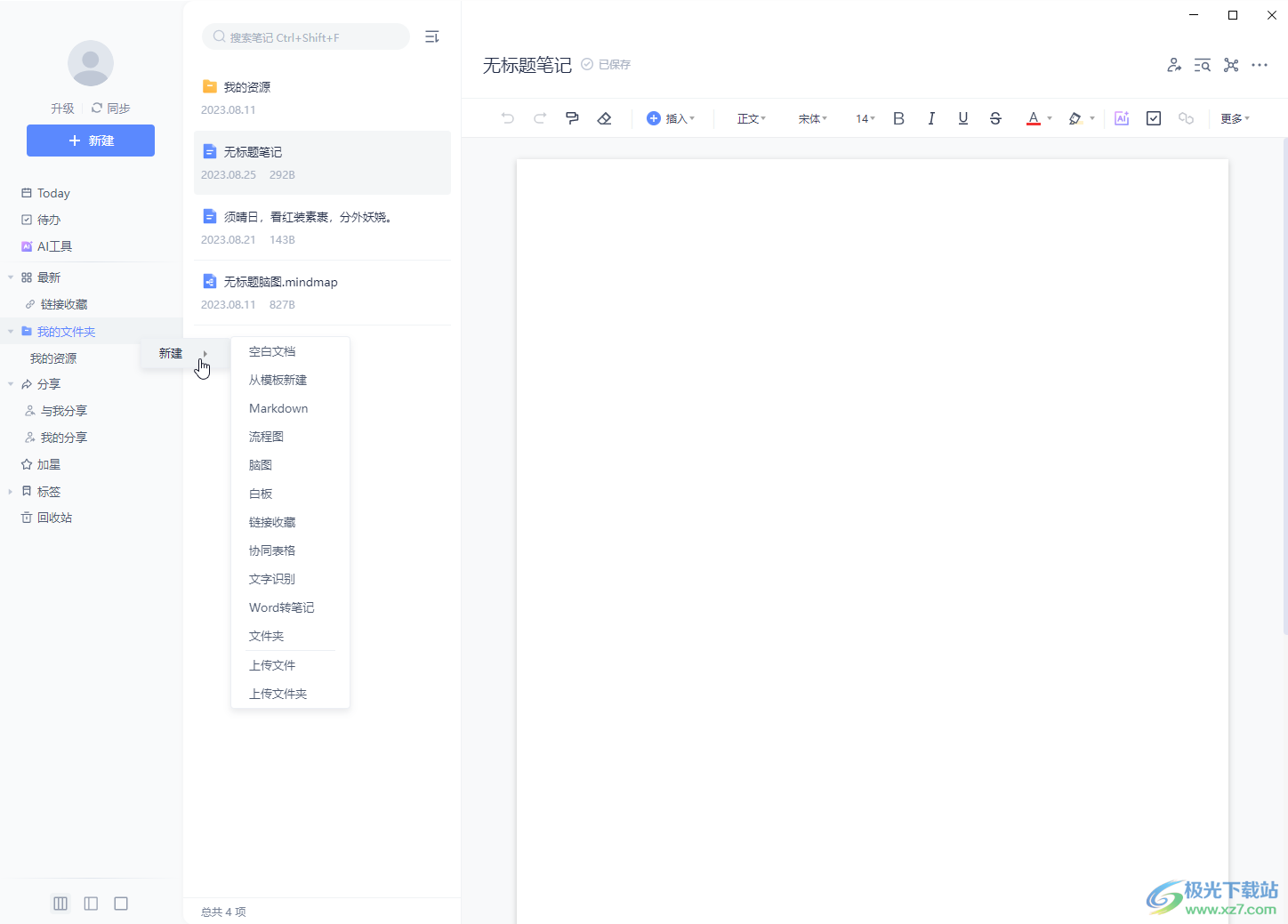Click the 升级 upgrade link
This screenshot has width=1288, height=924.
click(62, 108)
